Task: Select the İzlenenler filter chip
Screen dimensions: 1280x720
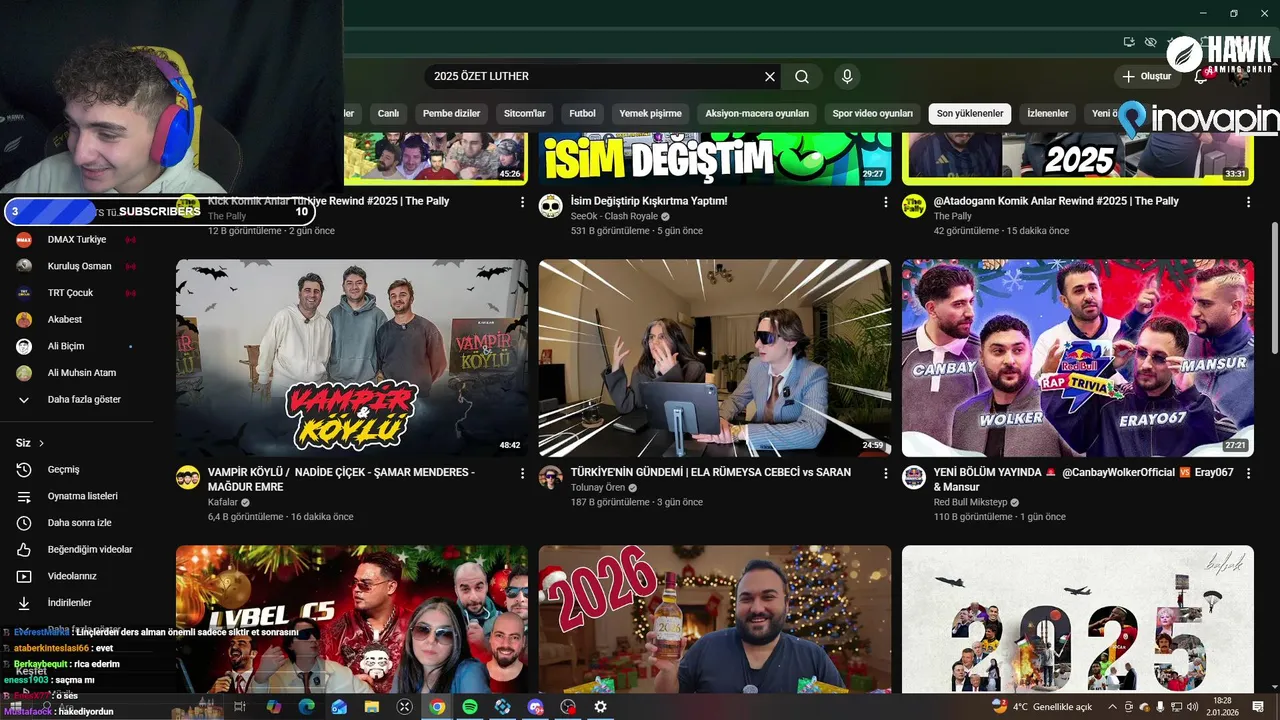Action: (1048, 114)
